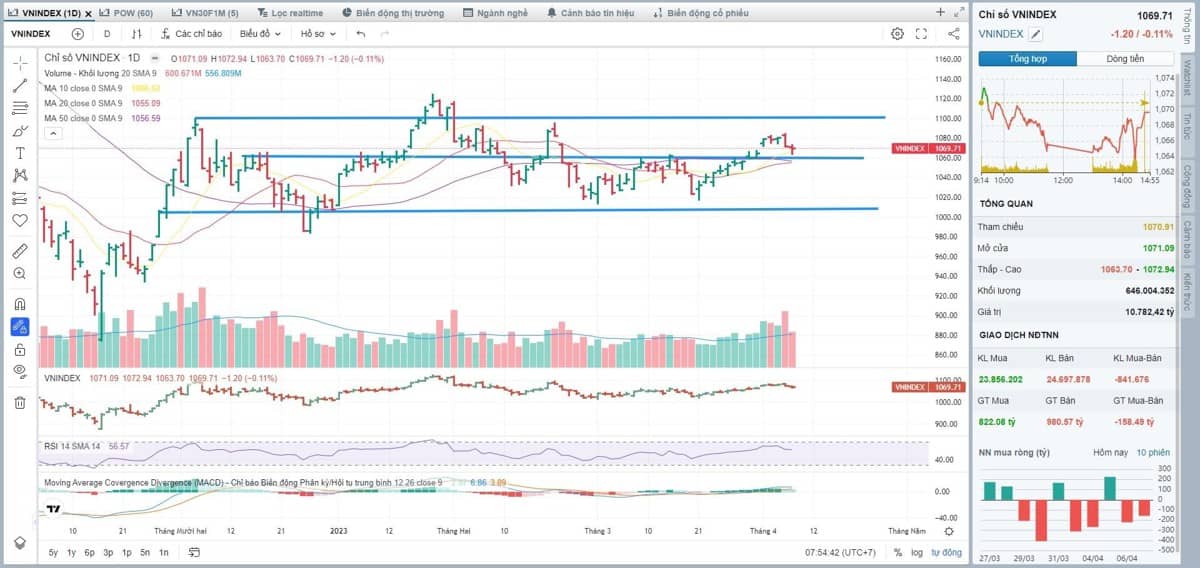Select the text annotation tool
The width and height of the screenshot is (1200, 568).
coord(20,153)
